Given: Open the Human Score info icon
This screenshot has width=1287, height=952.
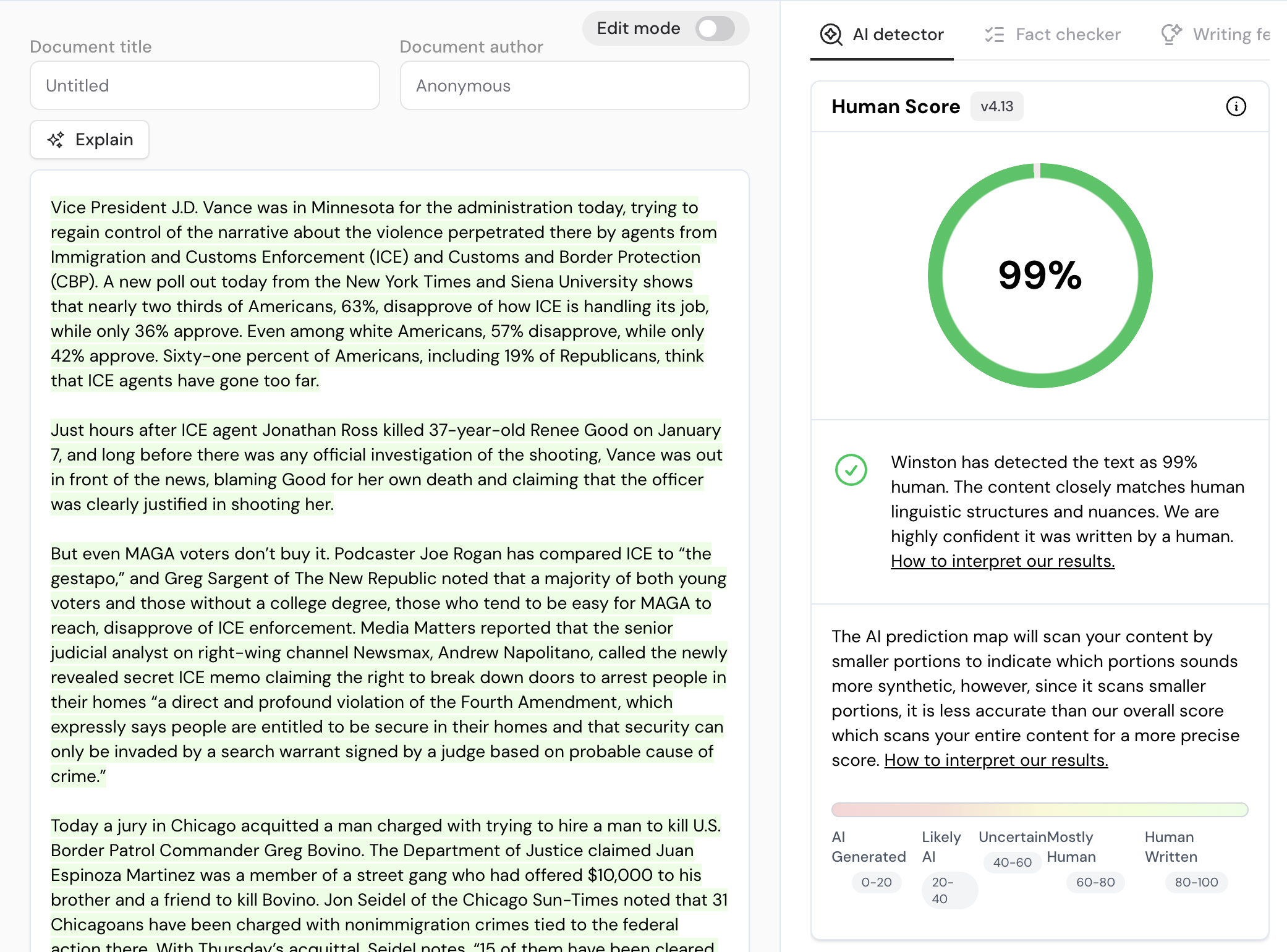Looking at the screenshot, I should tap(1236, 106).
